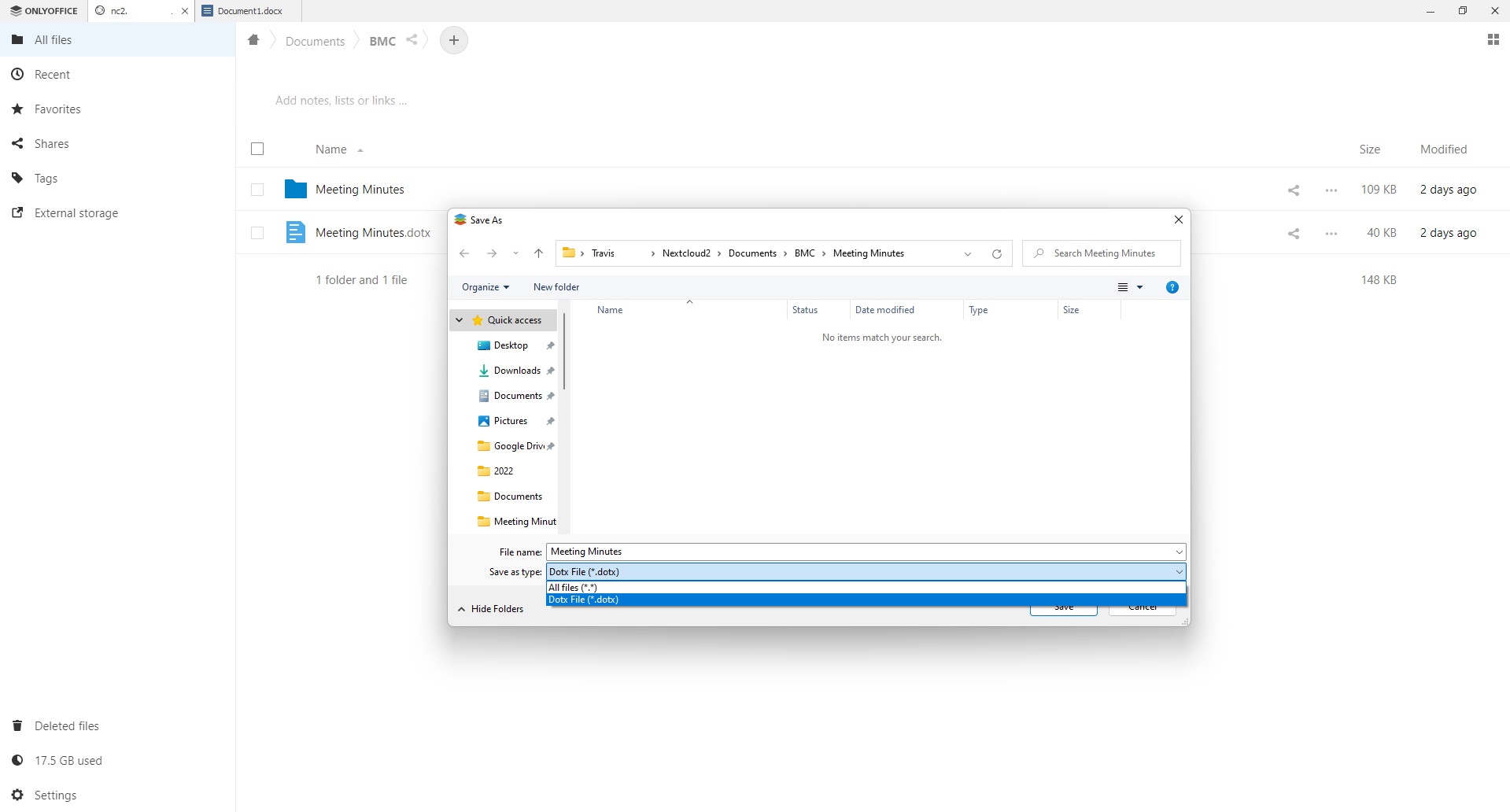The height and width of the screenshot is (812, 1510).
Task: Select All files (*.*) in Save as type
Action: click(x=573, y=587)
